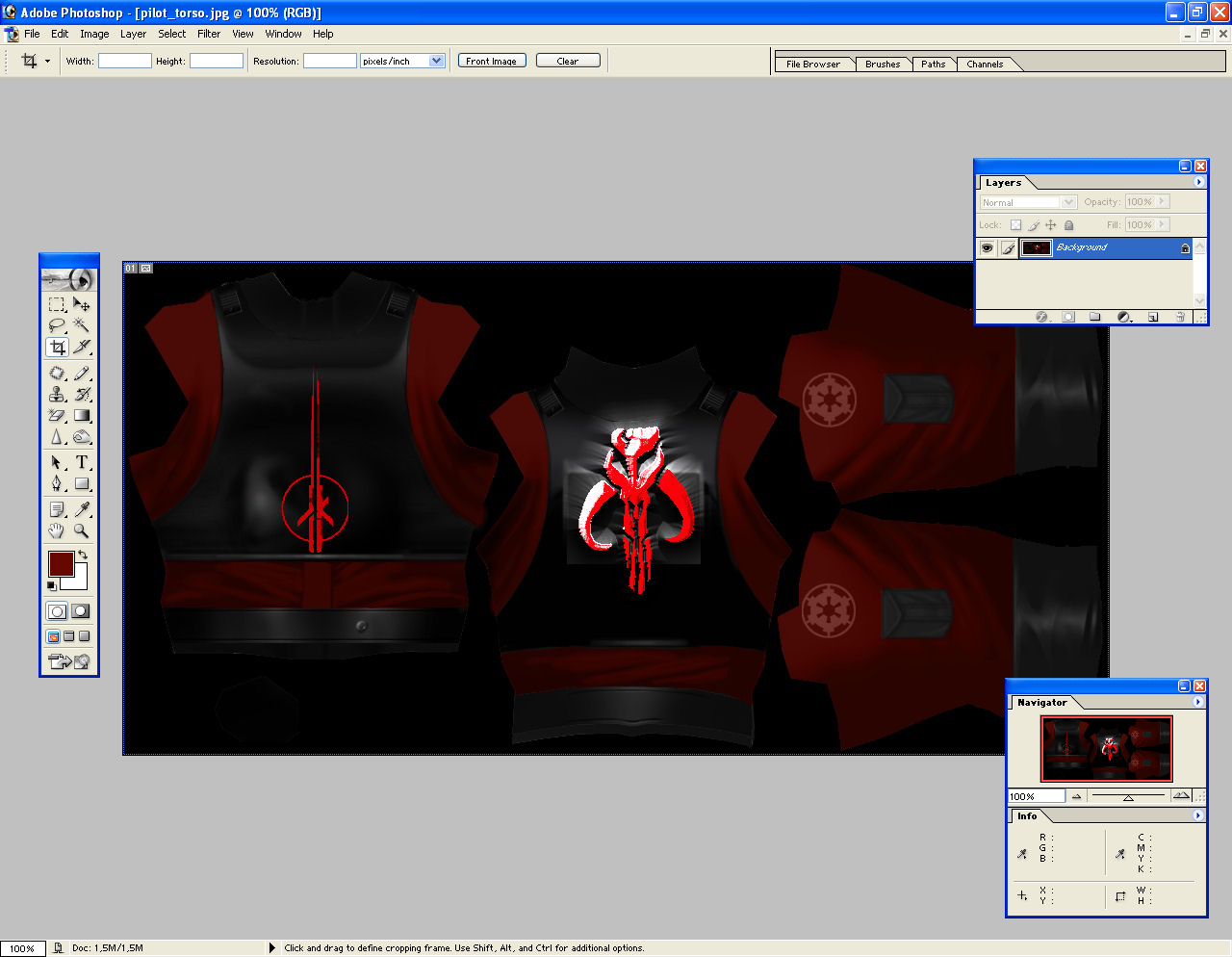Swap foreground and background colors

click(84, 556)
